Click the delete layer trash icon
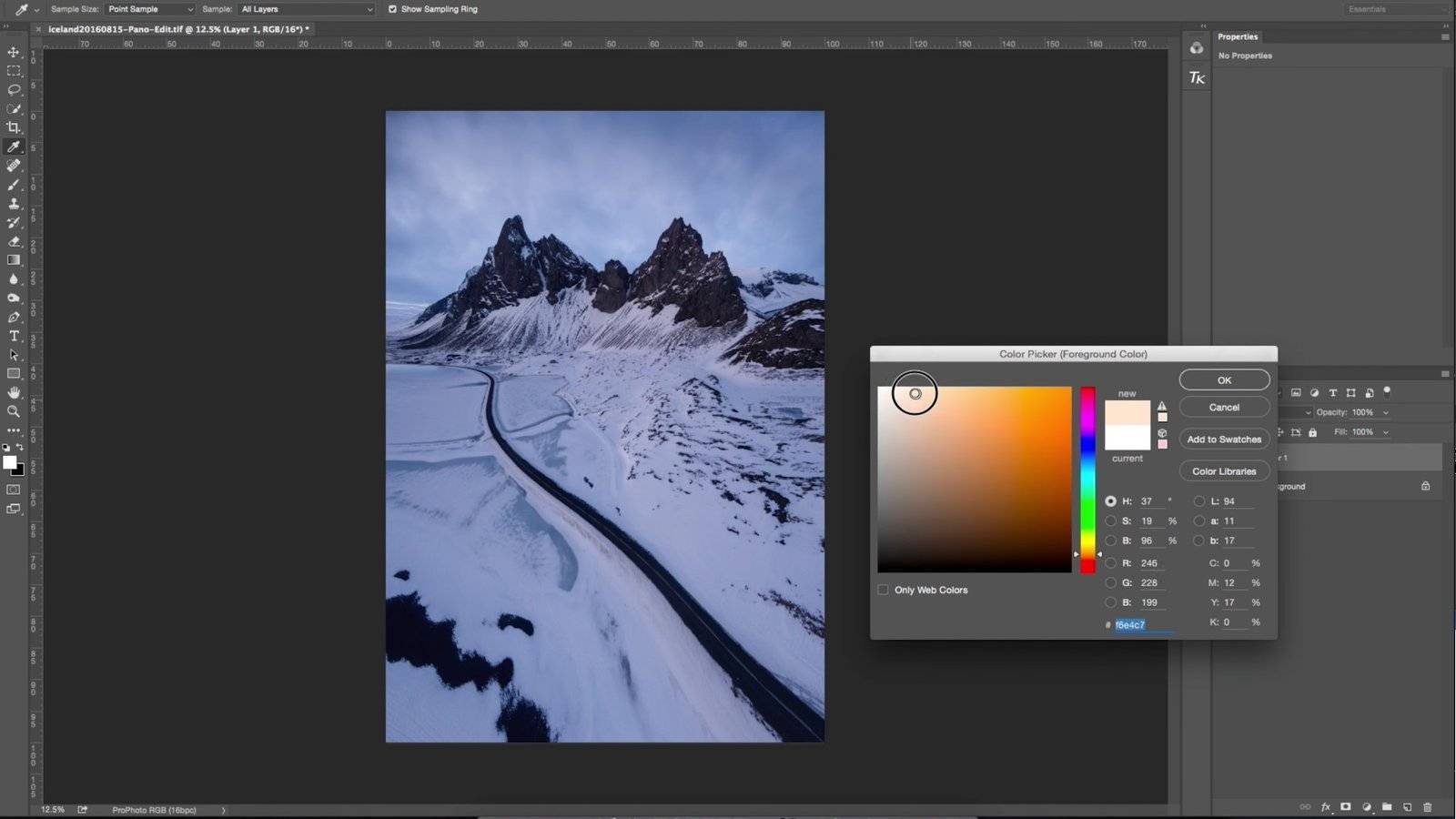The image size is (1456, 819). click(1427, 807)
